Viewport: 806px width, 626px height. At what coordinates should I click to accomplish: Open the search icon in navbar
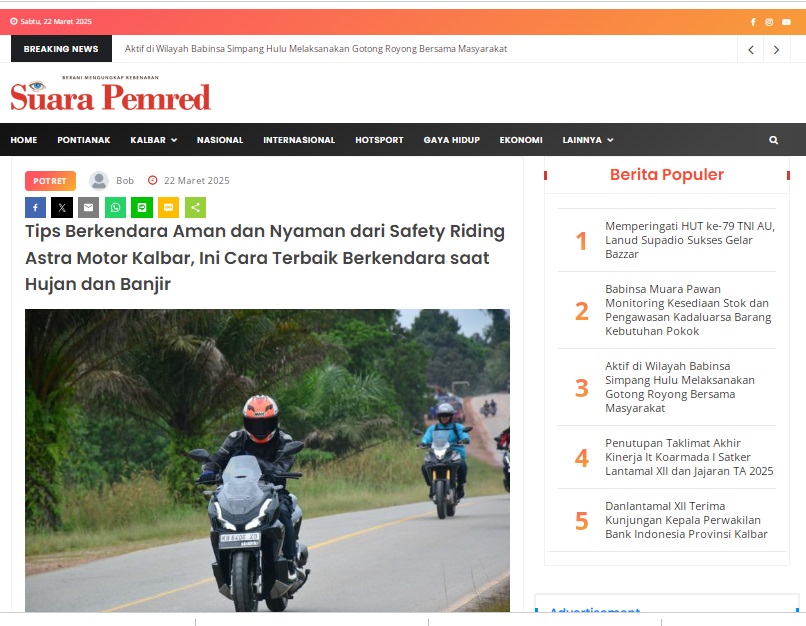pos(773,140)
